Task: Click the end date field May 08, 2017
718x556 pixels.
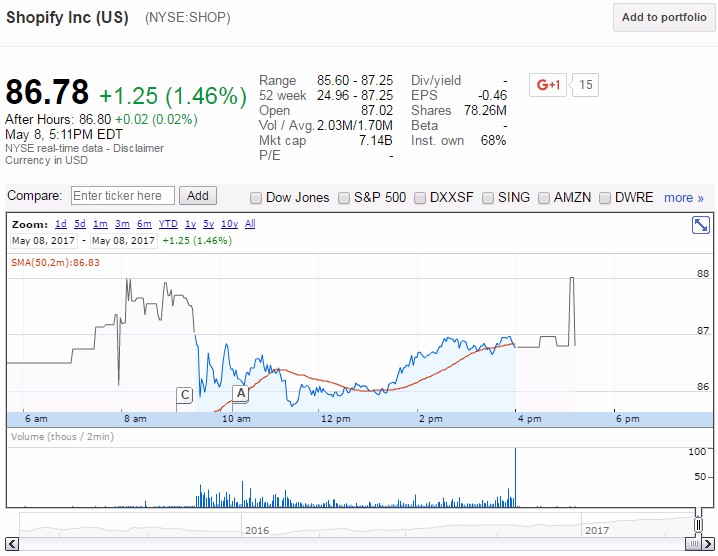Action: coord(124,241)
